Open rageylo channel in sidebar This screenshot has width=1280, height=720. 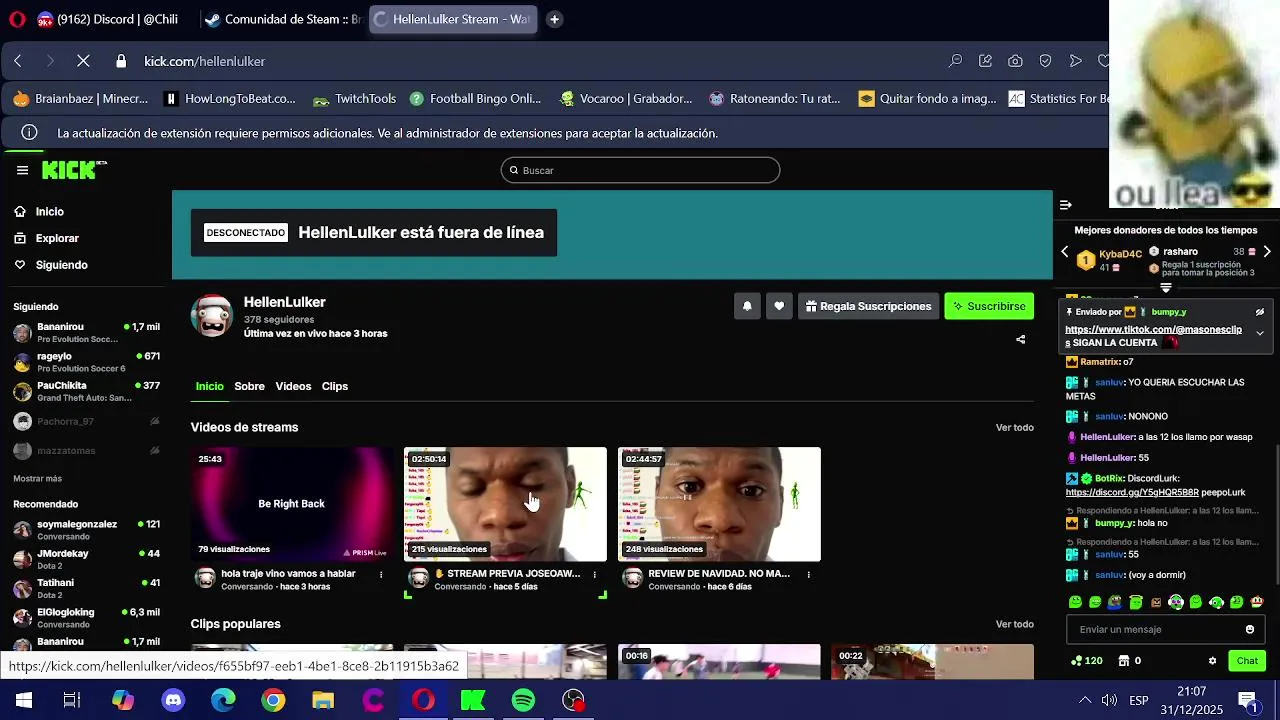click(86, 362)
